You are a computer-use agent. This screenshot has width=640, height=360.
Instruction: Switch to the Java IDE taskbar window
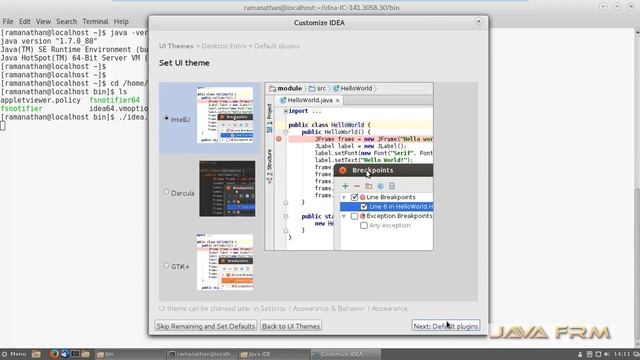[273, 354]
